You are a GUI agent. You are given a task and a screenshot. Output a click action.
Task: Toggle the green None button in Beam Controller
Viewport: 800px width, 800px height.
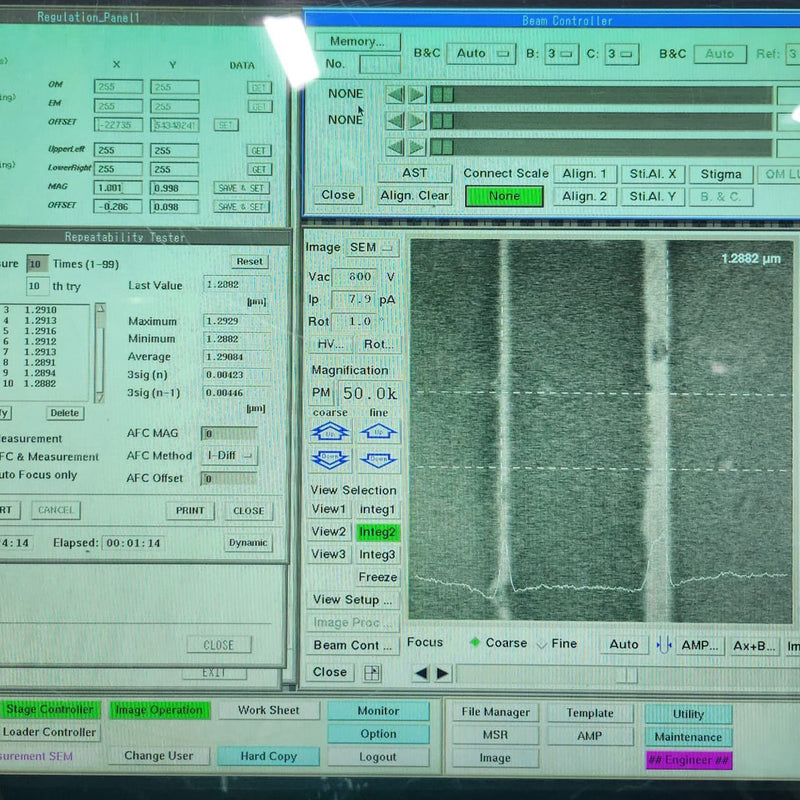[x=502, y=196]
